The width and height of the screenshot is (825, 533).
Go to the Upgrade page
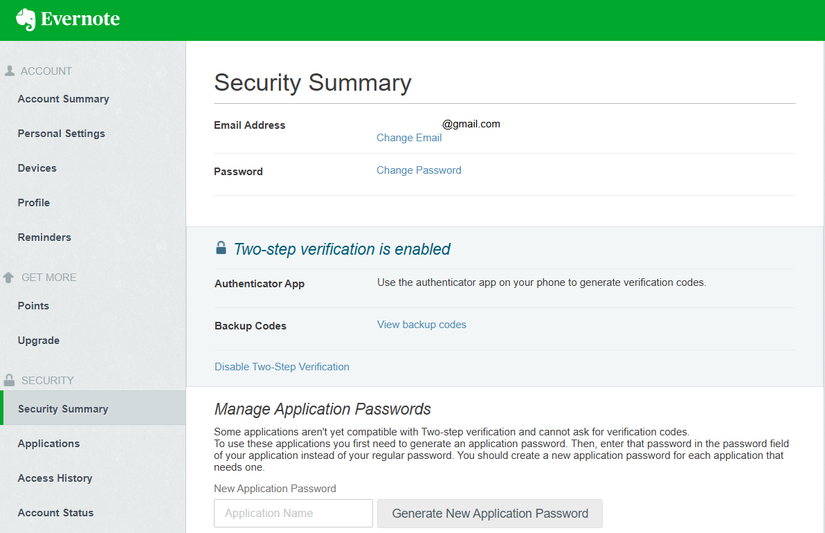pyautogui.click(x=38, y=340)
